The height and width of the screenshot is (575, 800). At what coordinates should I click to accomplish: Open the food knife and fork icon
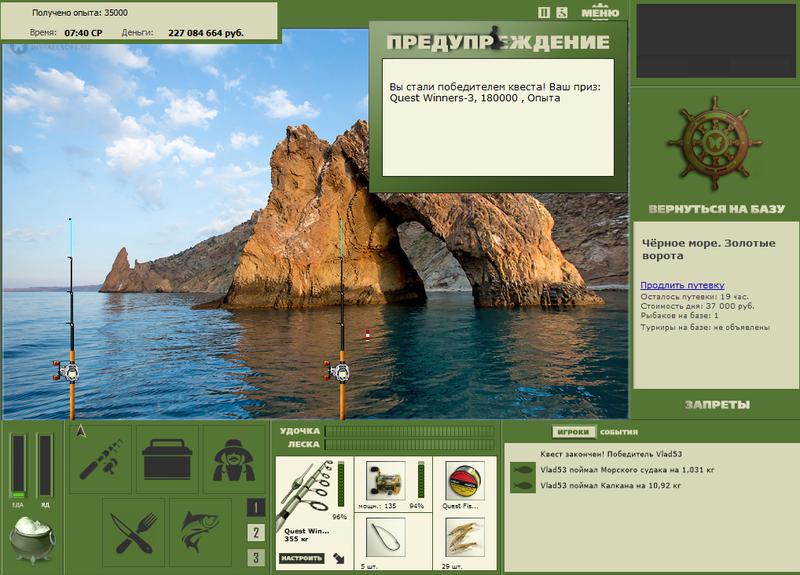[x=134, y=533]
